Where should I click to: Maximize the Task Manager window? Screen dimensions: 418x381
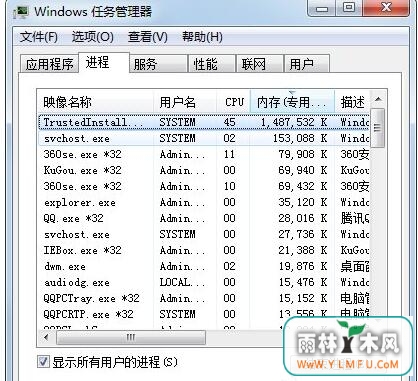[x=349, y=8]
